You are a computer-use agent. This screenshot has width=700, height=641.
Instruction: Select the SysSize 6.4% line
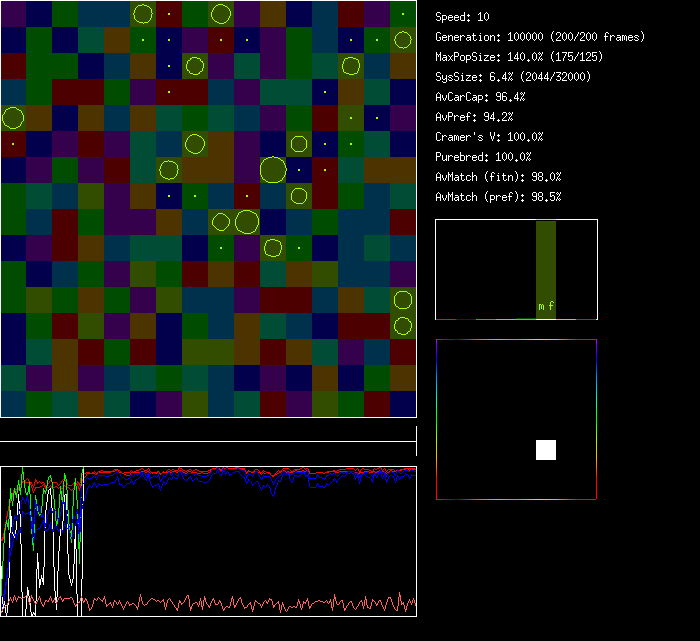(512, 77)
